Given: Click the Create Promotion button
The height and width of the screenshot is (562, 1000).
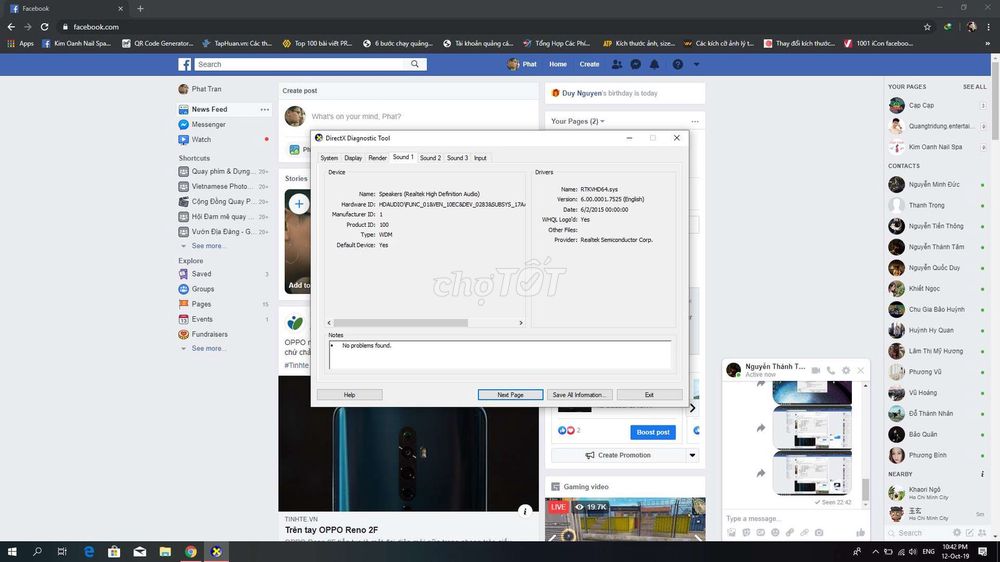Looking at the screenshot, I should pos(617,455).
